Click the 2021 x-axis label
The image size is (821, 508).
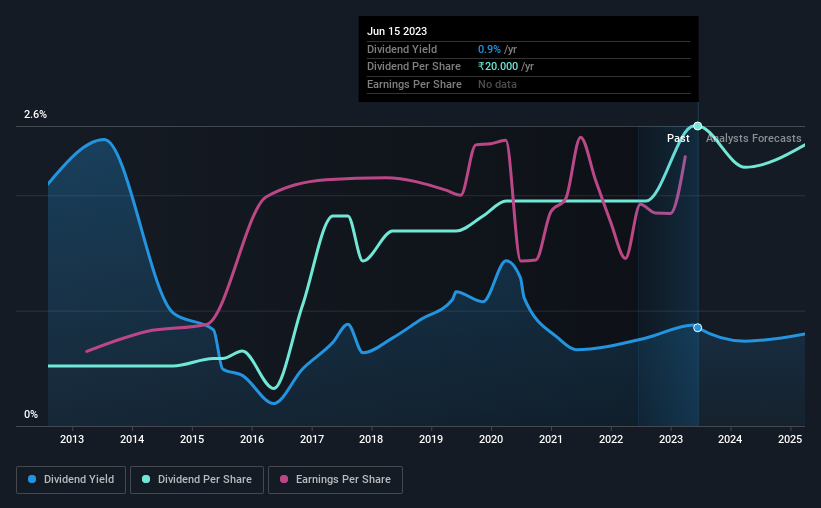551,439
